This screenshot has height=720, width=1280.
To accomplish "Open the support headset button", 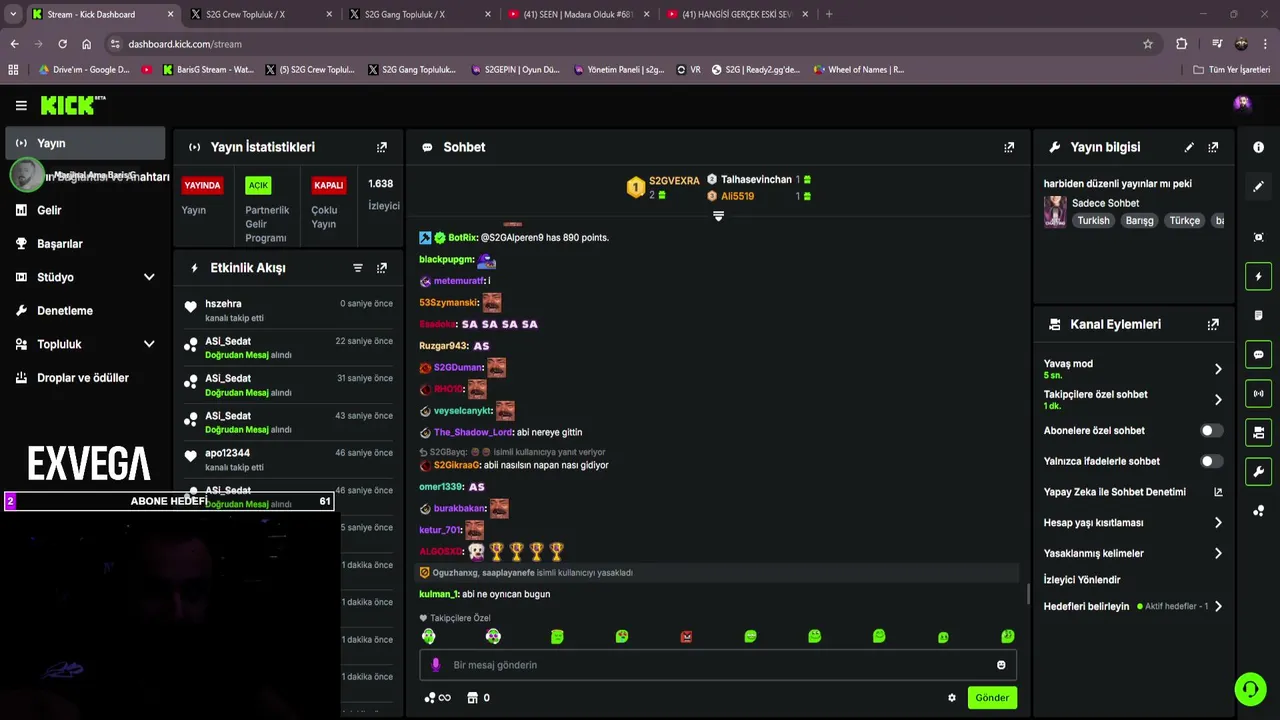I will [1250, 689].
